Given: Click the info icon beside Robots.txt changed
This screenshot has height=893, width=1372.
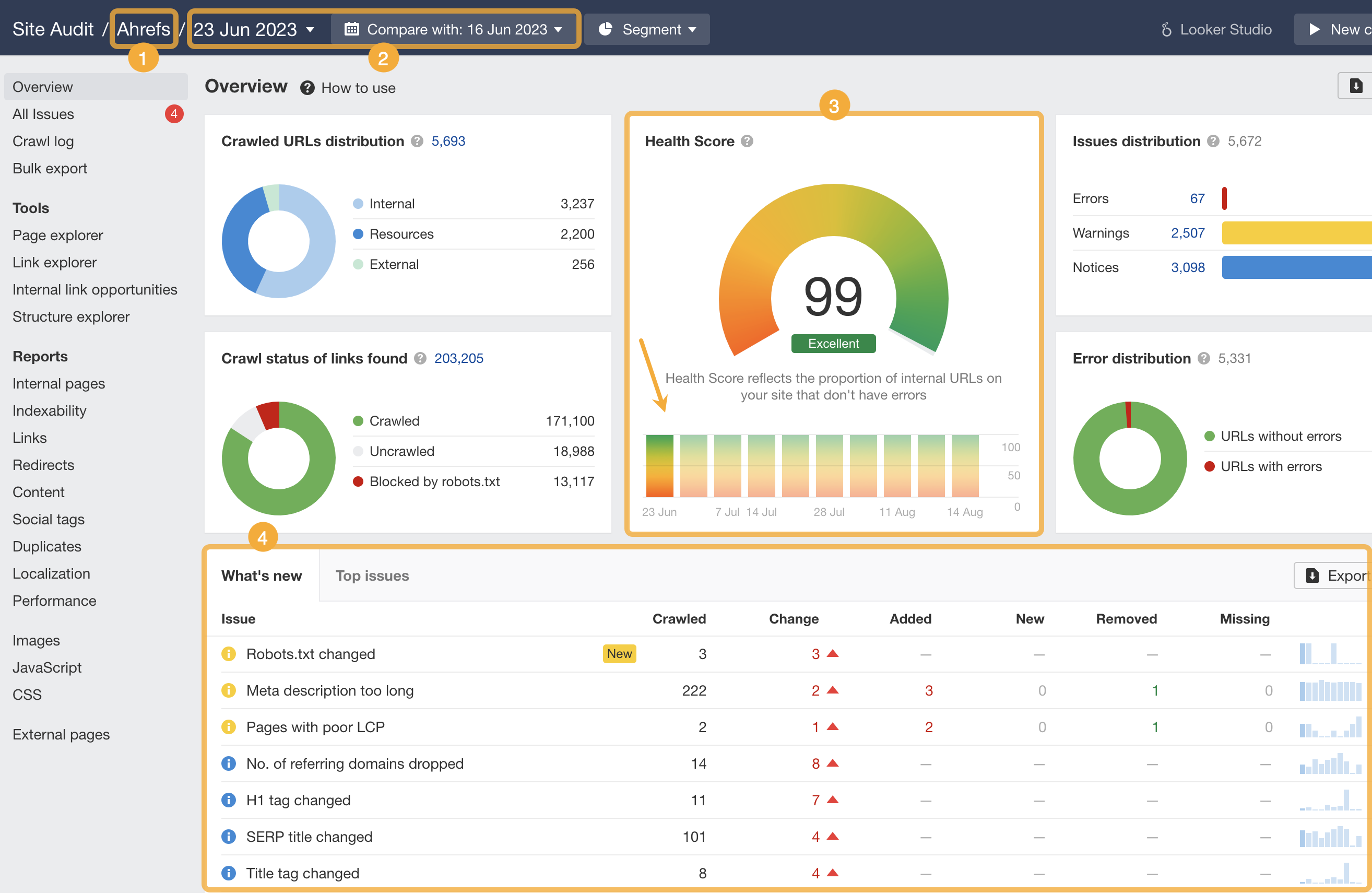Looking at the screenshot, I should [229, 654].
